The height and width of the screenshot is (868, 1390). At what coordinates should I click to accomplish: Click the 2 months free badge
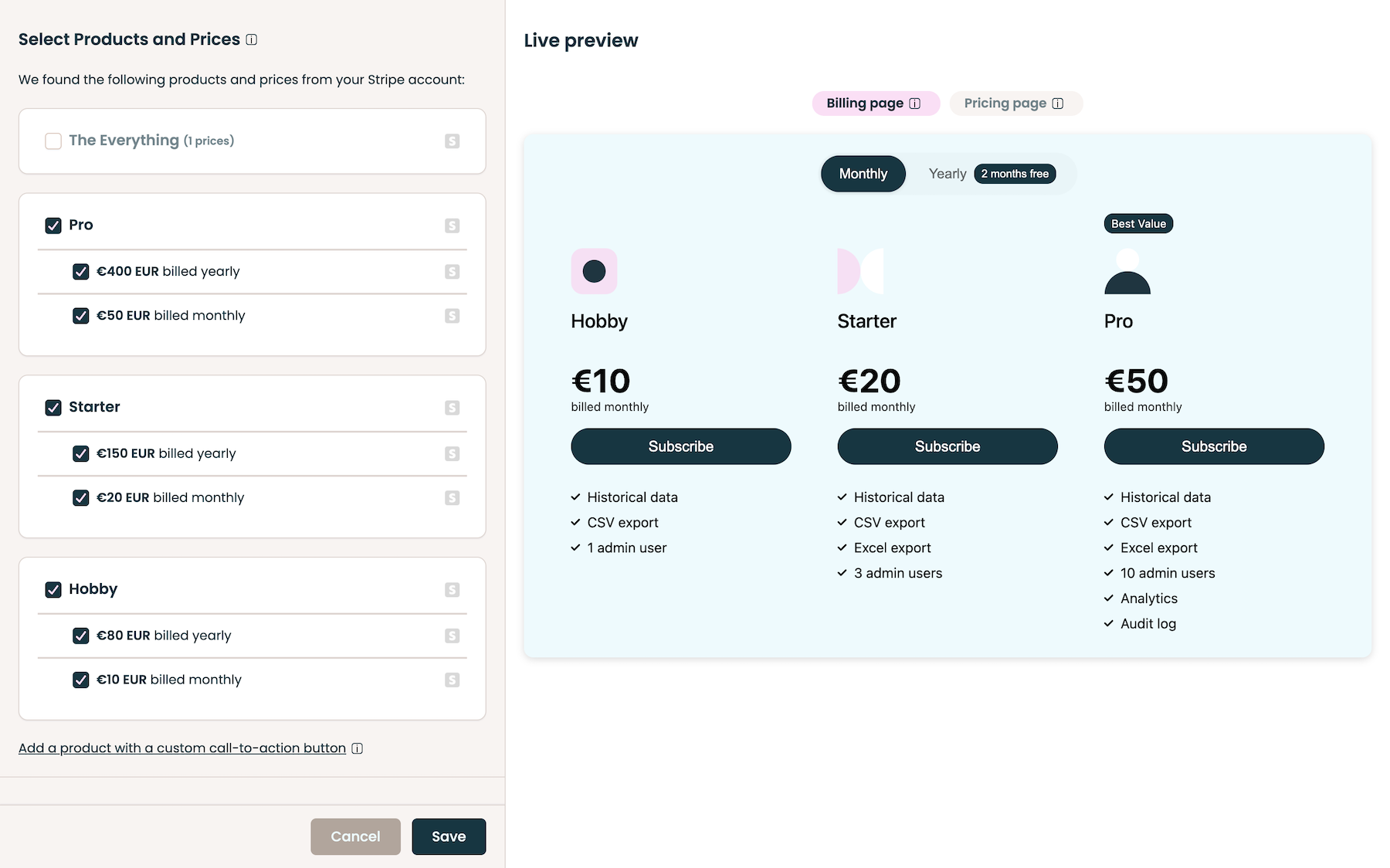1015,174
